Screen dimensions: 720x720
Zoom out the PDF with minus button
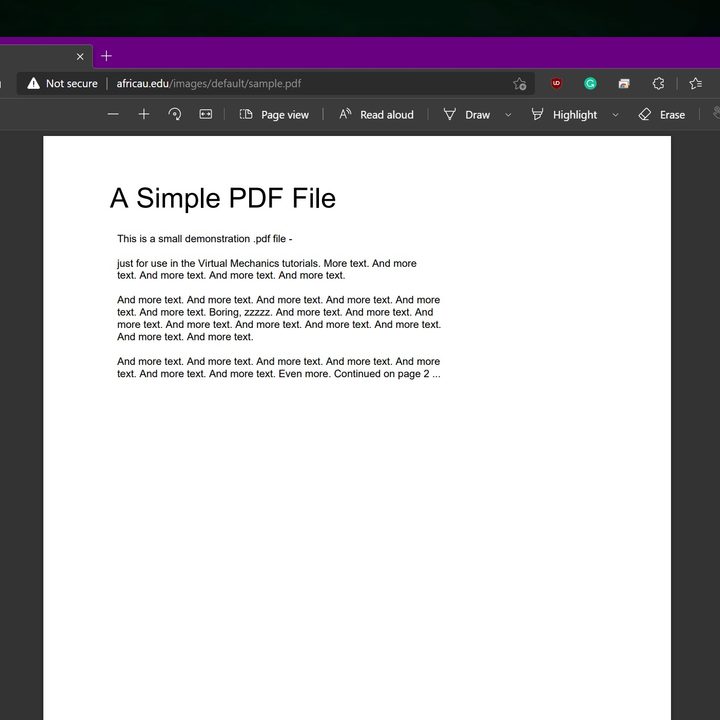[113, 114]
